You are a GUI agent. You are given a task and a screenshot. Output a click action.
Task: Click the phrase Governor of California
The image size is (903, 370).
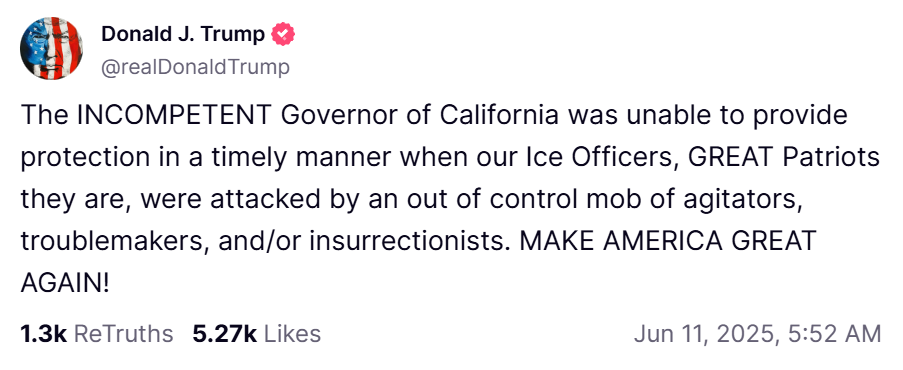point(420,116)
